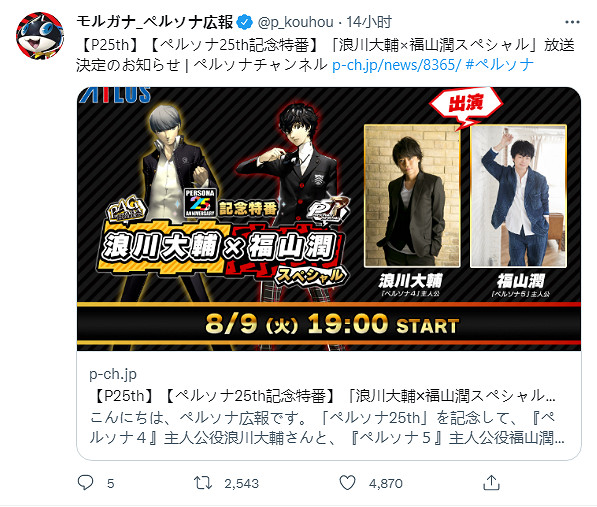Open the 8/9 19:00 START banner image
This screenshot has width=597, height=507.
pyautogui.click(x=329, y=218)
